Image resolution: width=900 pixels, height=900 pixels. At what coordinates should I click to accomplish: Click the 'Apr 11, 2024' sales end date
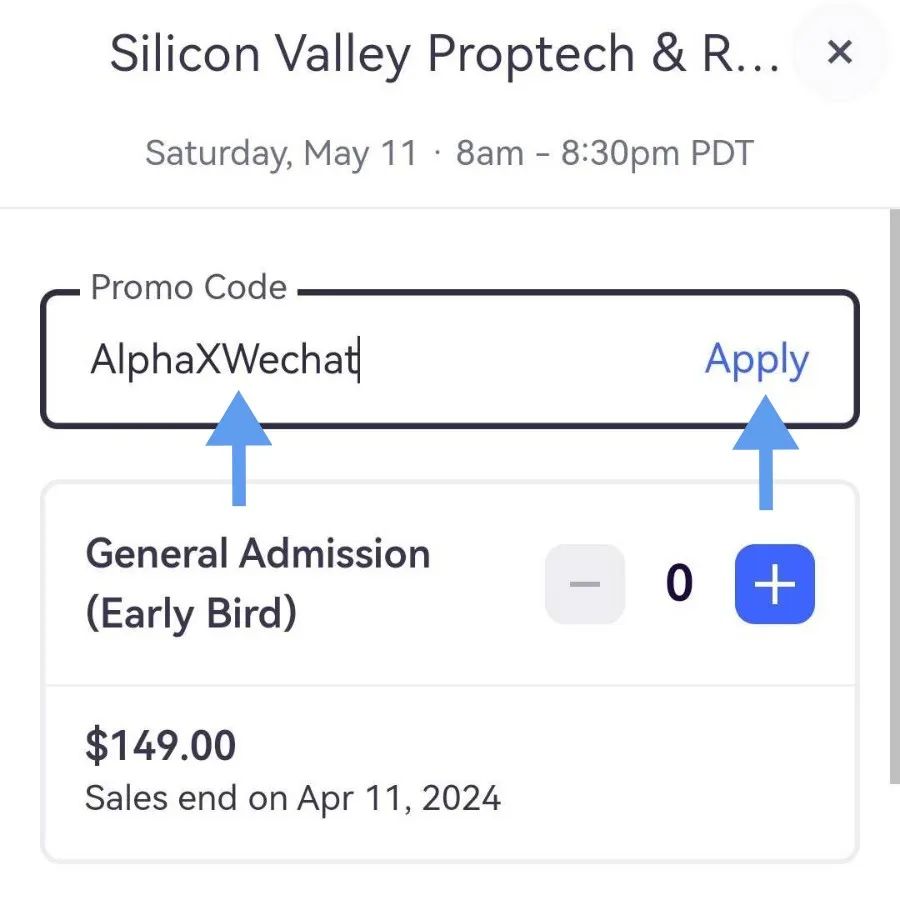[399, 798]
